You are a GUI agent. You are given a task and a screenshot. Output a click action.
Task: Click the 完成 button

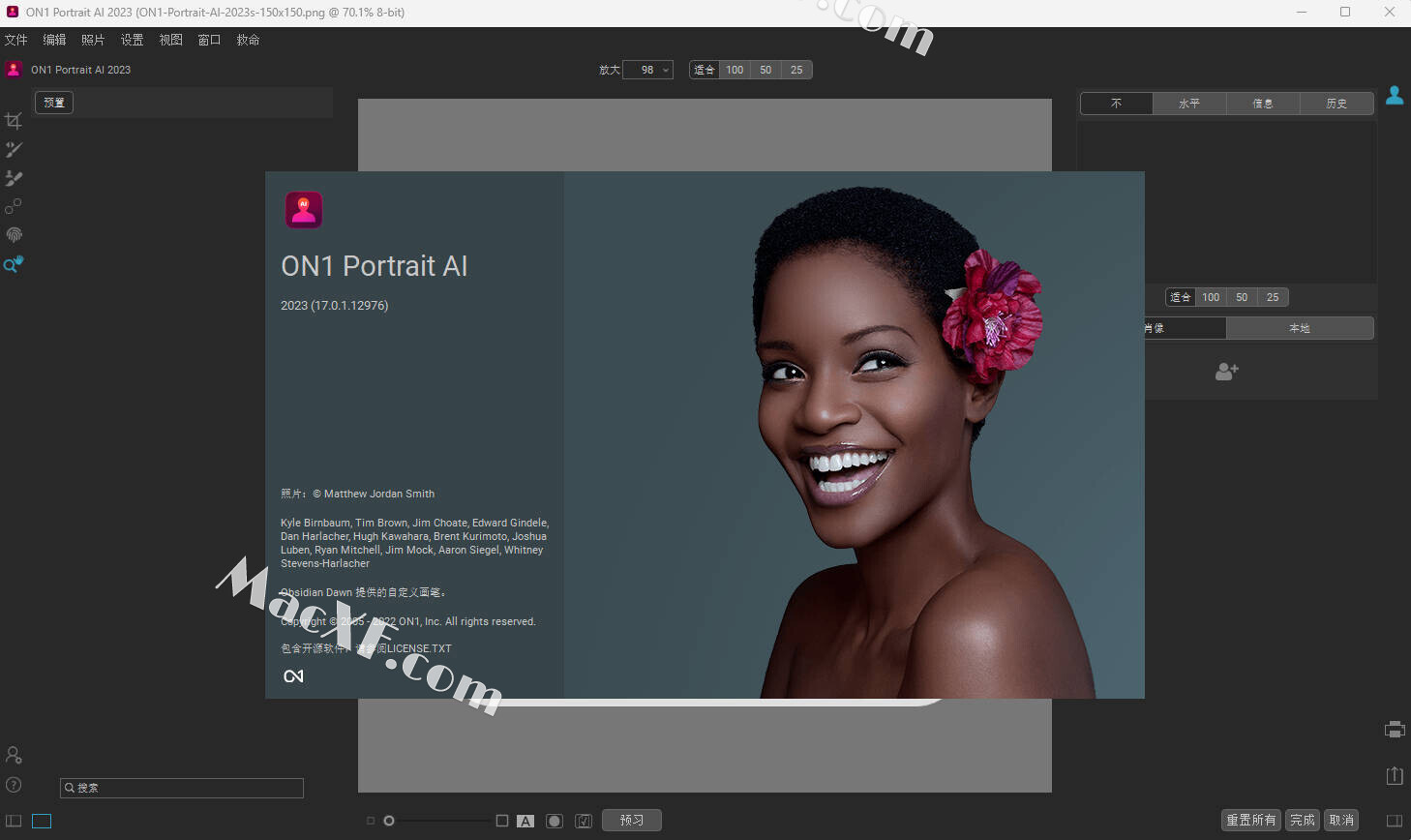pos(1303,820)
